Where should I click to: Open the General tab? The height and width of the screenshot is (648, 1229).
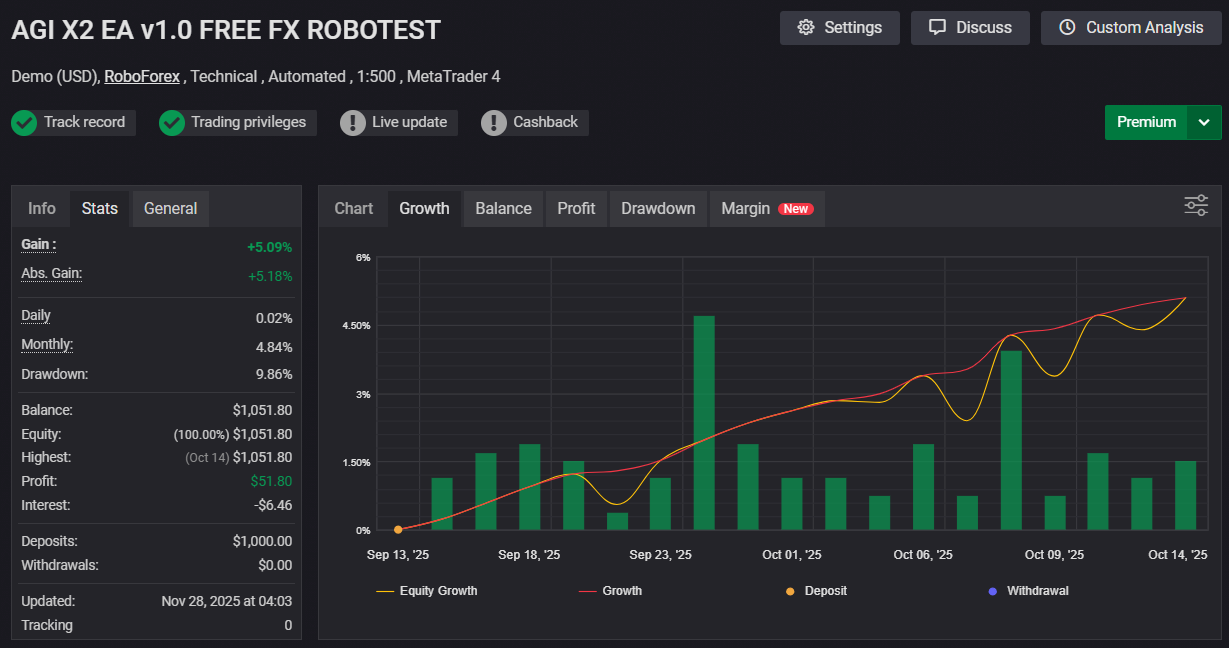coord(170,209)
